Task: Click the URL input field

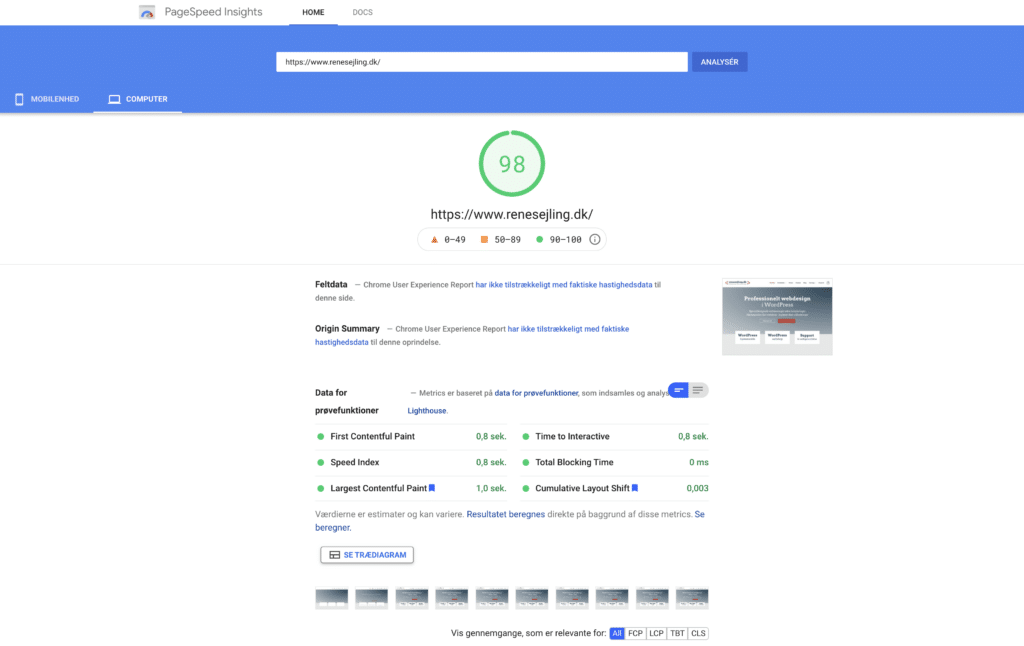Action: point(481,62)
